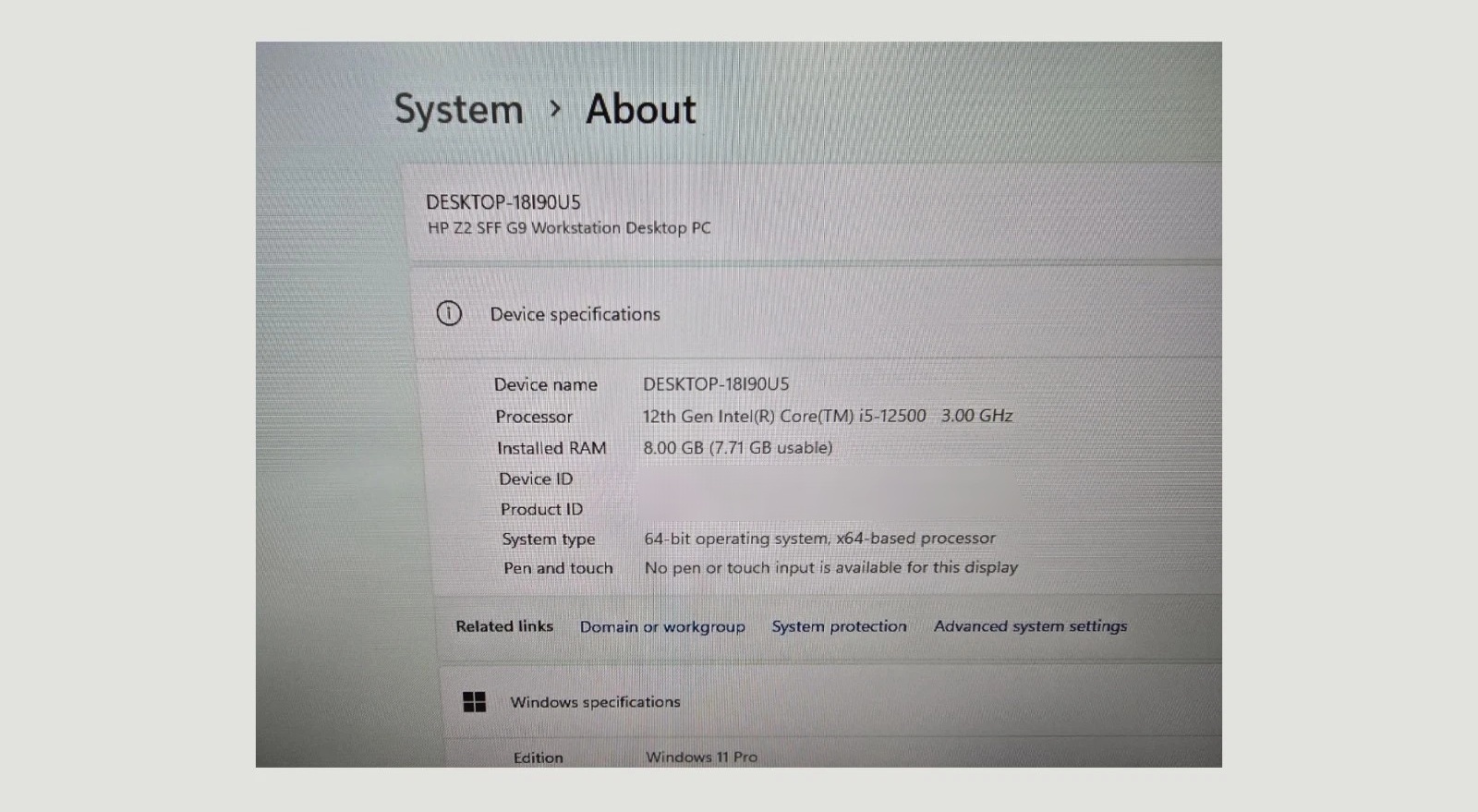This screenshot has height=812, width=1478.
Task: Open Advanced system settings link
Action: click(x=1030, y=626)
